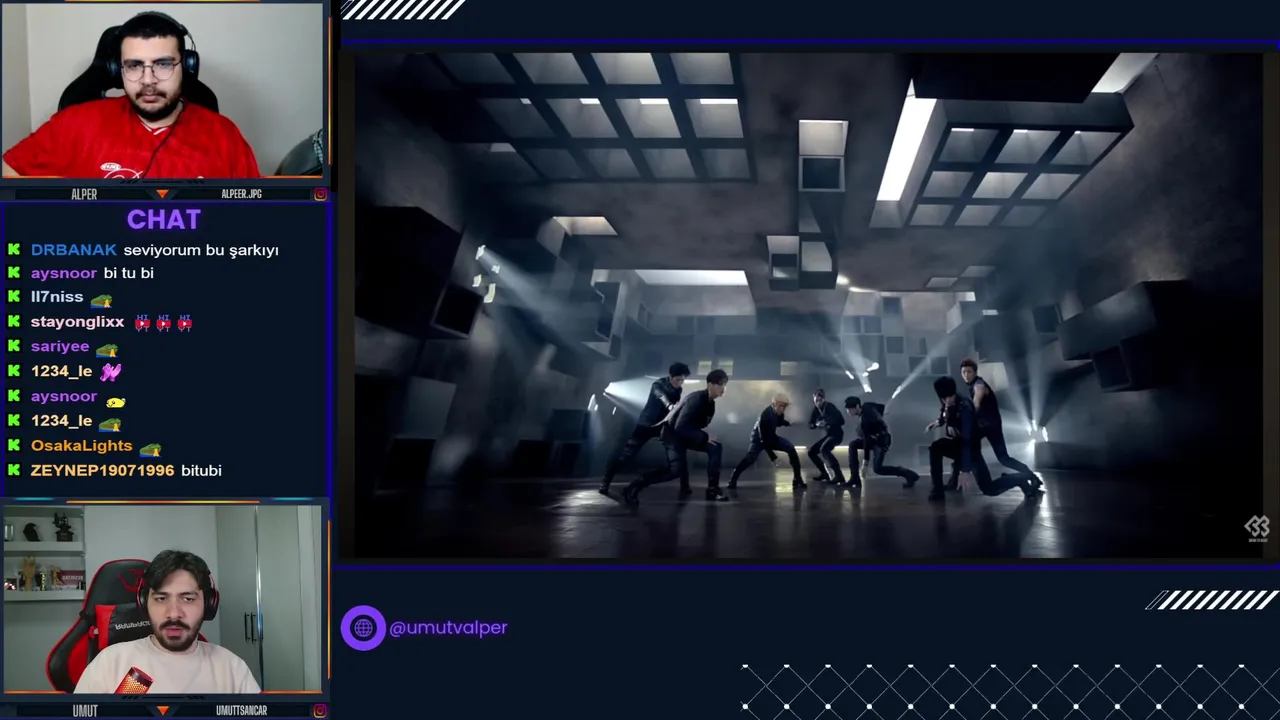Click the first HI emote after stayonglixx
The height and width of the screenshot is (720, 1280).
pyautogui.click(x=142, y=322)
